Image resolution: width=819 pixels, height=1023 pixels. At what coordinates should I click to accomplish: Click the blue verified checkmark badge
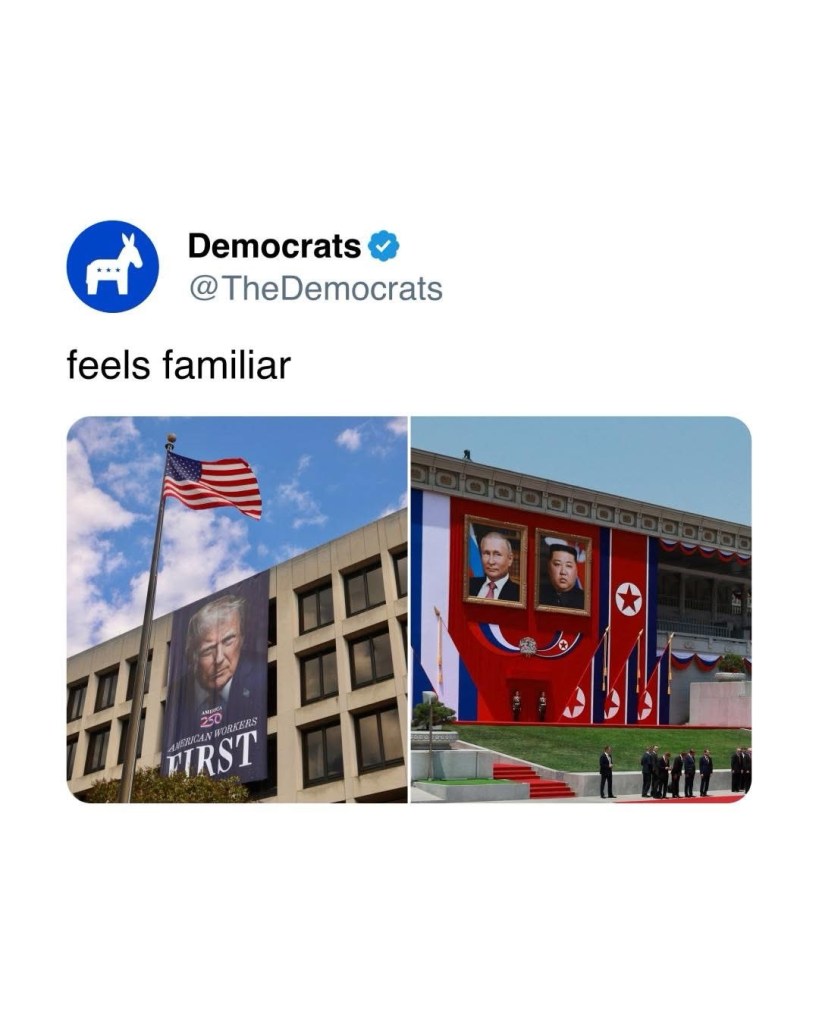tap(384, 246)
